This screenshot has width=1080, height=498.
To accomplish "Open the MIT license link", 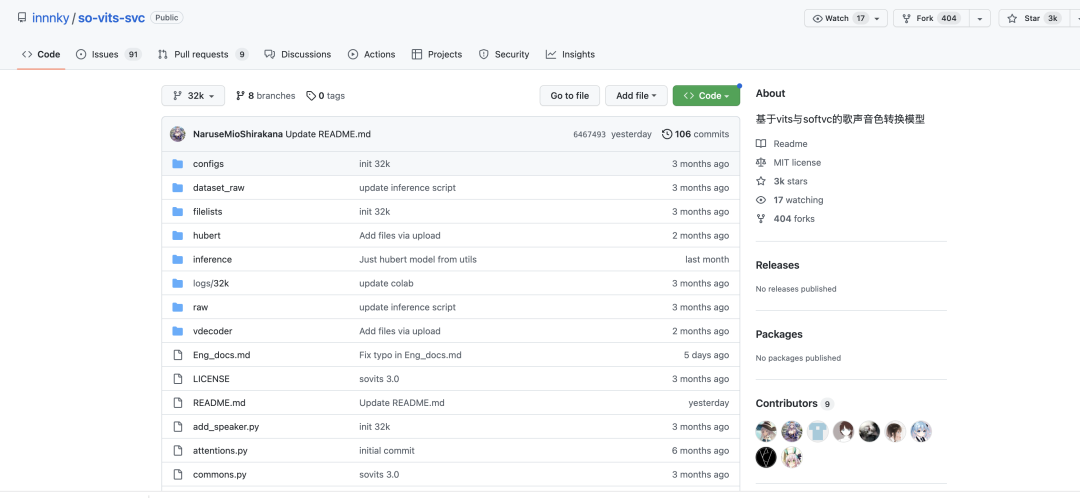I will pos(797,163).
